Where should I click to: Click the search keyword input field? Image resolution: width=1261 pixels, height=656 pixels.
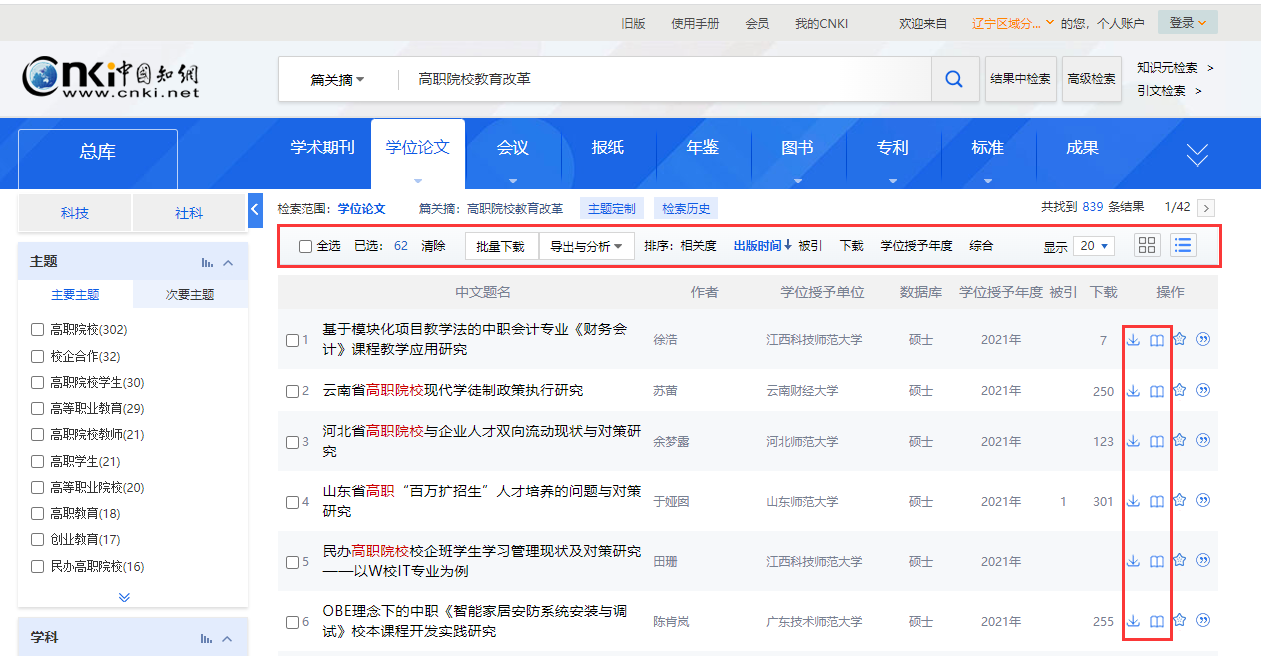pyautogui.click(x=663, y=79)
